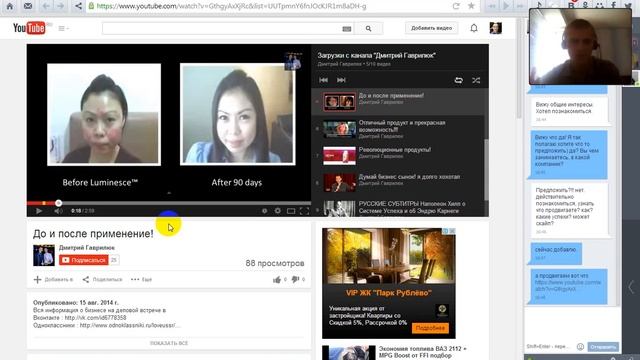Image resolution: width=640 pixels, height=360 pixels.
Task: Click the 'VIP ЖК Парк Рублёво' ad image
Action: [389, 256]
